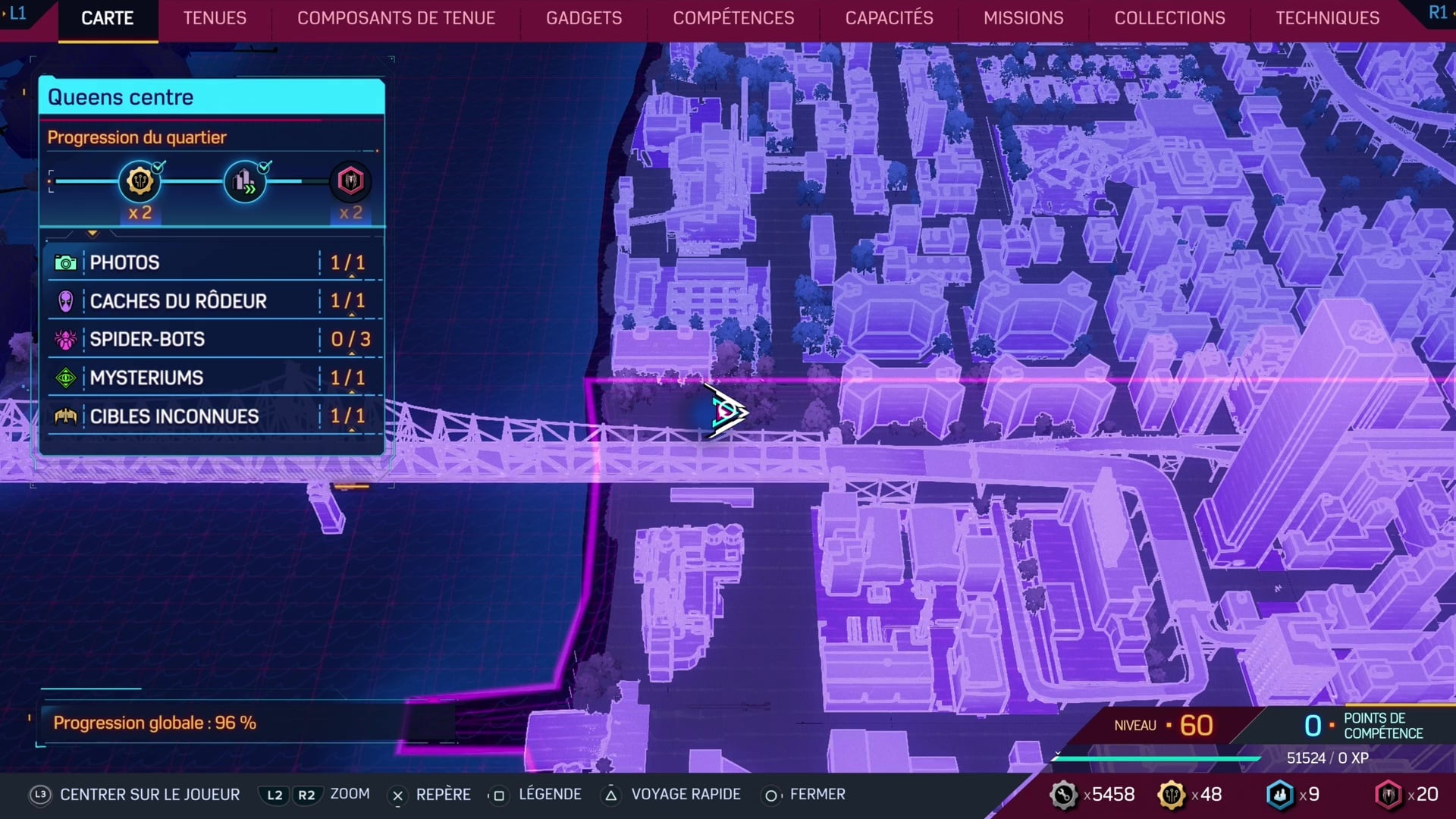Switch to the COLLECTIONS tab
The height and width of the screenshot is (819, 1456).
(1169, 18)
